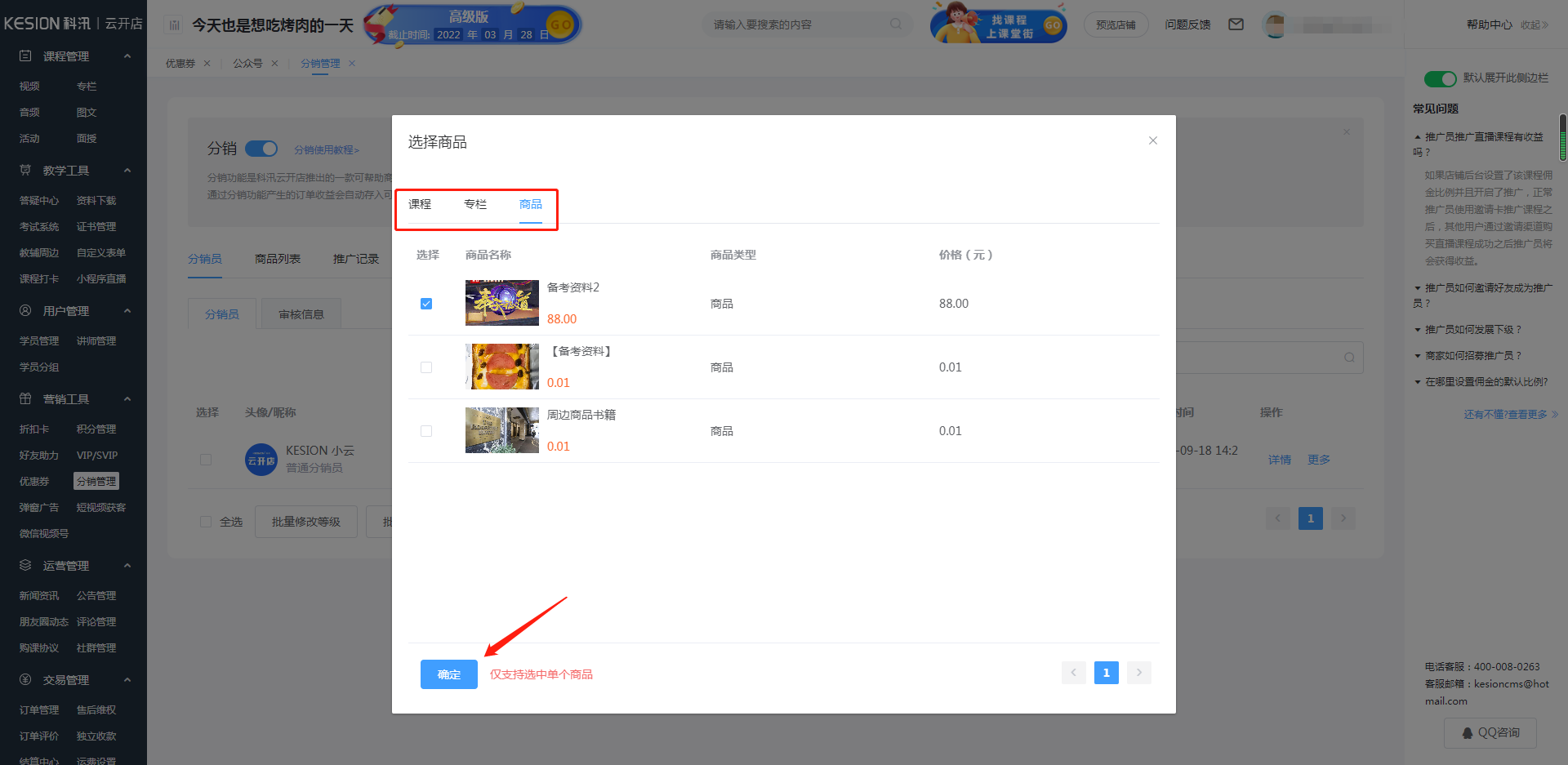
Task: Click page 1 in dialog pagination
Action: [1107, 673]
